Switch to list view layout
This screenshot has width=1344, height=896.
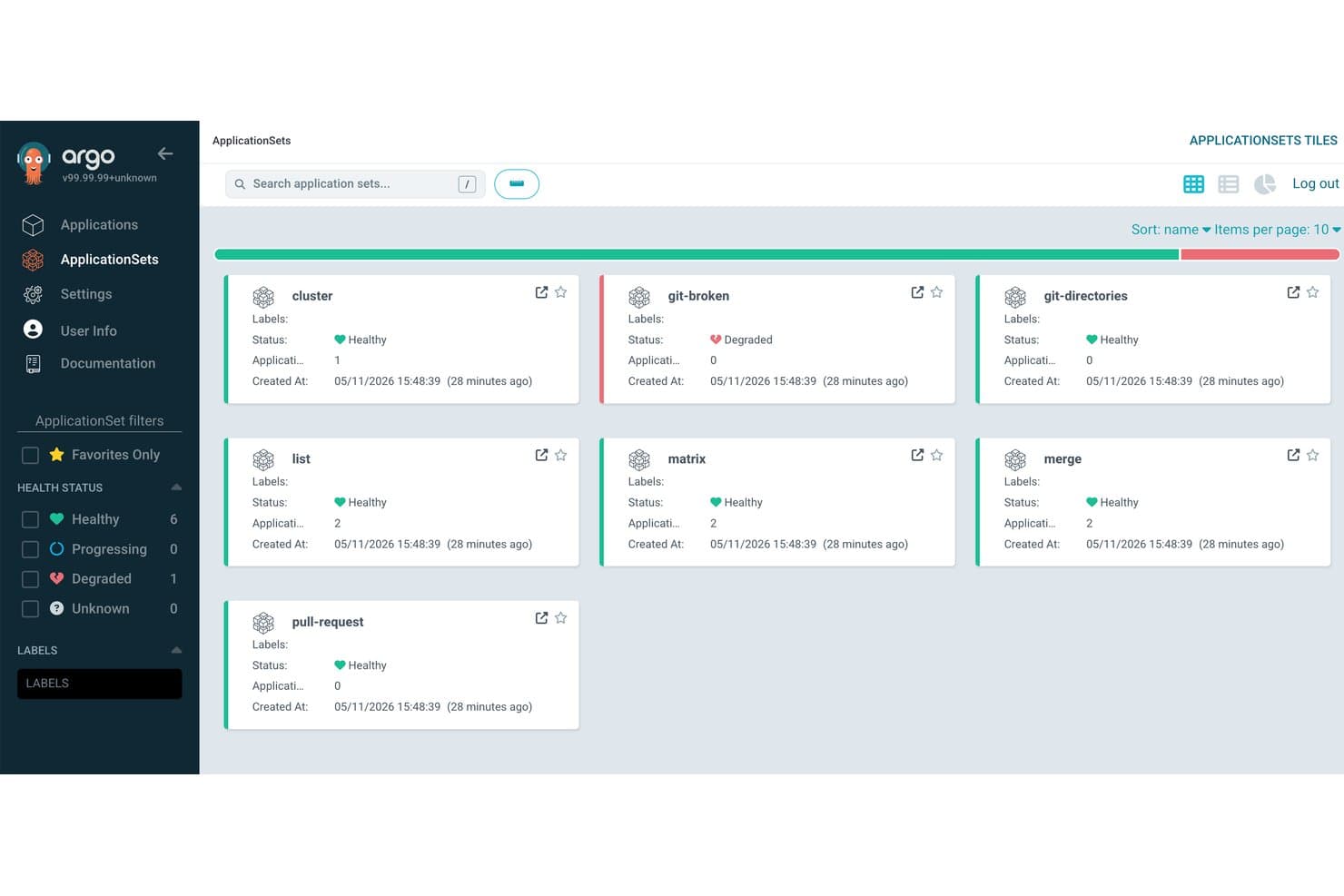[1229, 184]
